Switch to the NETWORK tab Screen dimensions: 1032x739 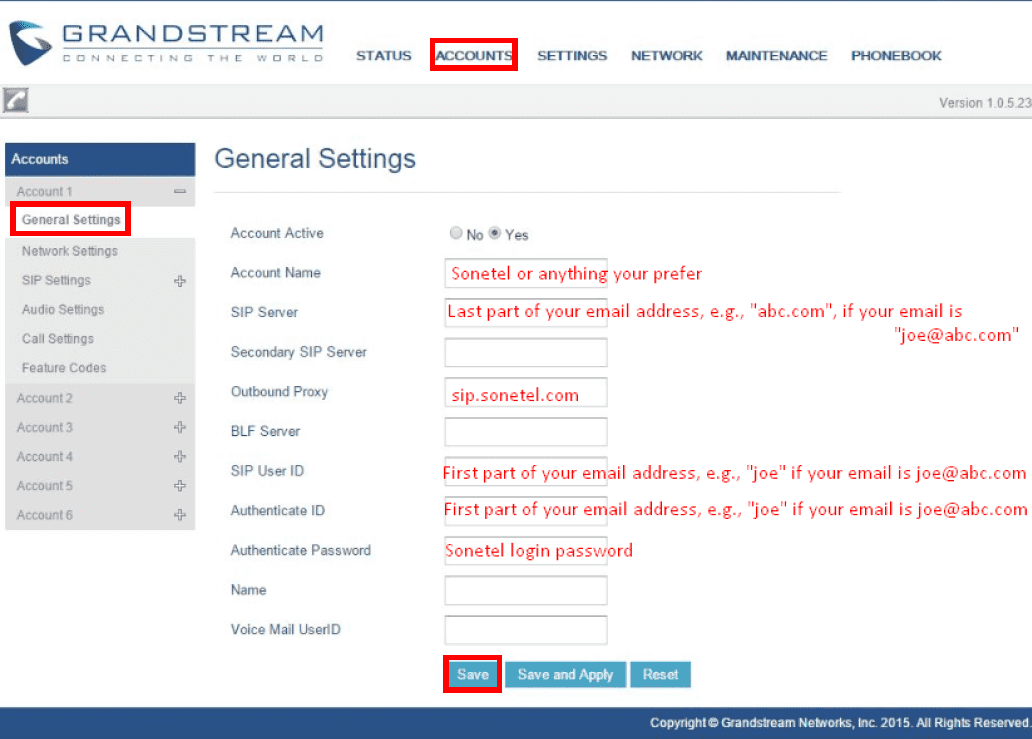click(666, 56)
